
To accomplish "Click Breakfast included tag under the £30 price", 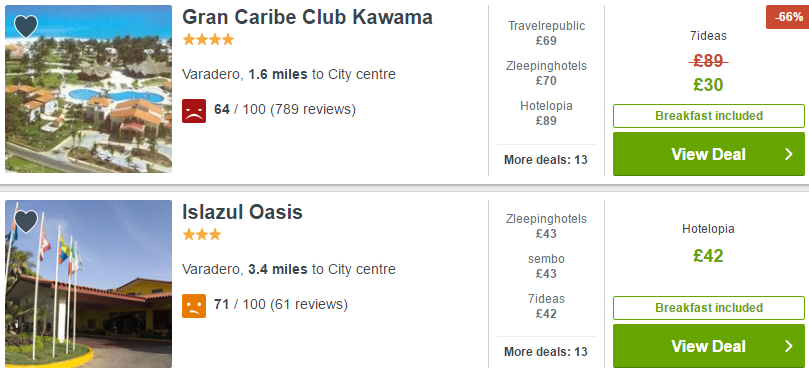I will click(708, 116).
